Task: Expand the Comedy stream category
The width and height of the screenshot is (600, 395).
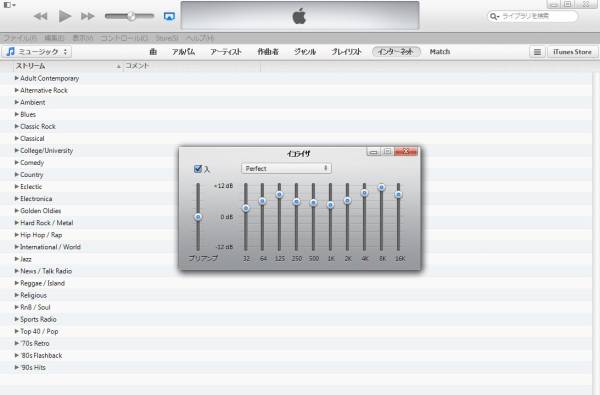Action: 16,163
